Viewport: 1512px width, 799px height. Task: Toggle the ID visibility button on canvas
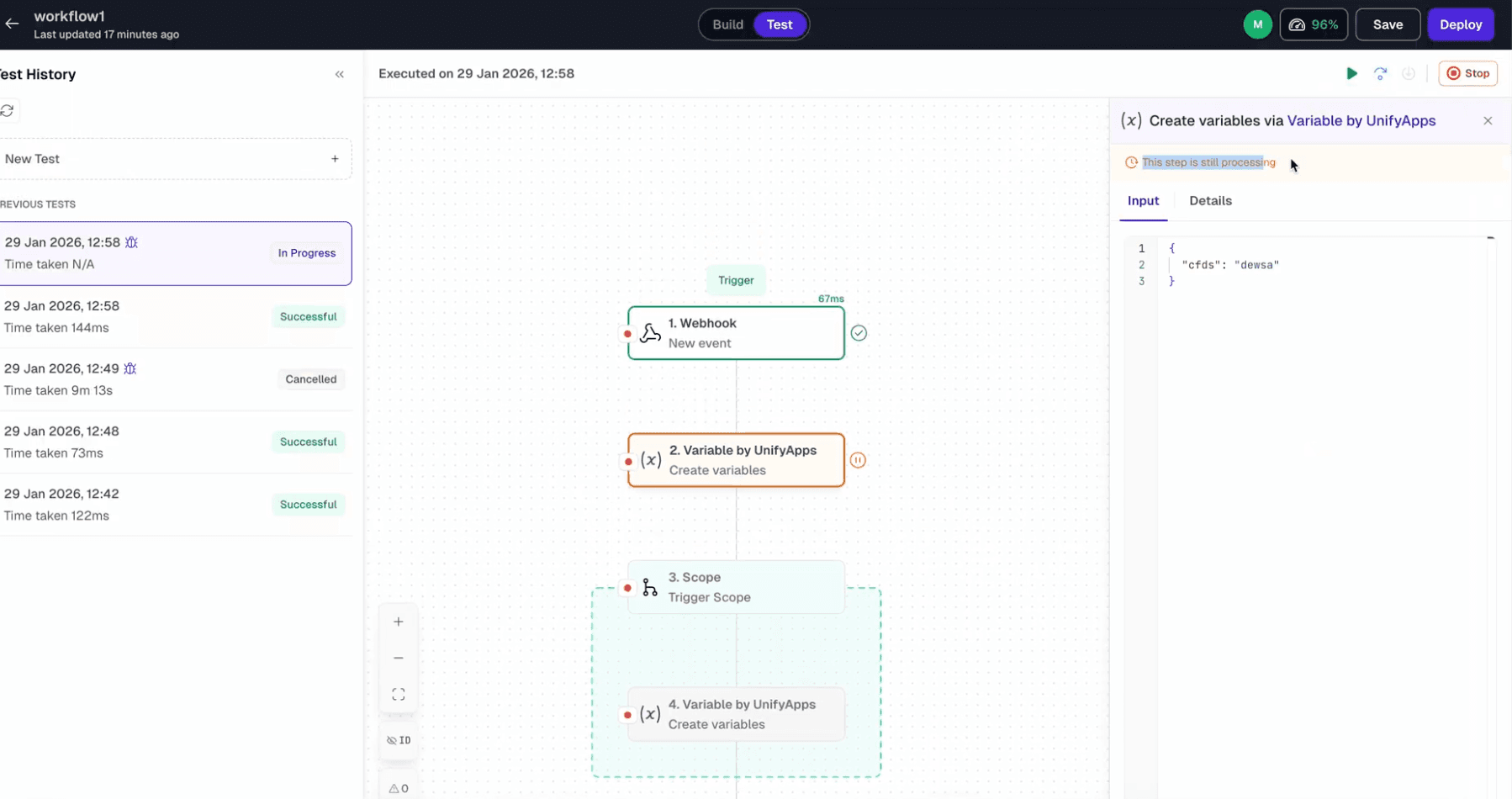(399, 741)
